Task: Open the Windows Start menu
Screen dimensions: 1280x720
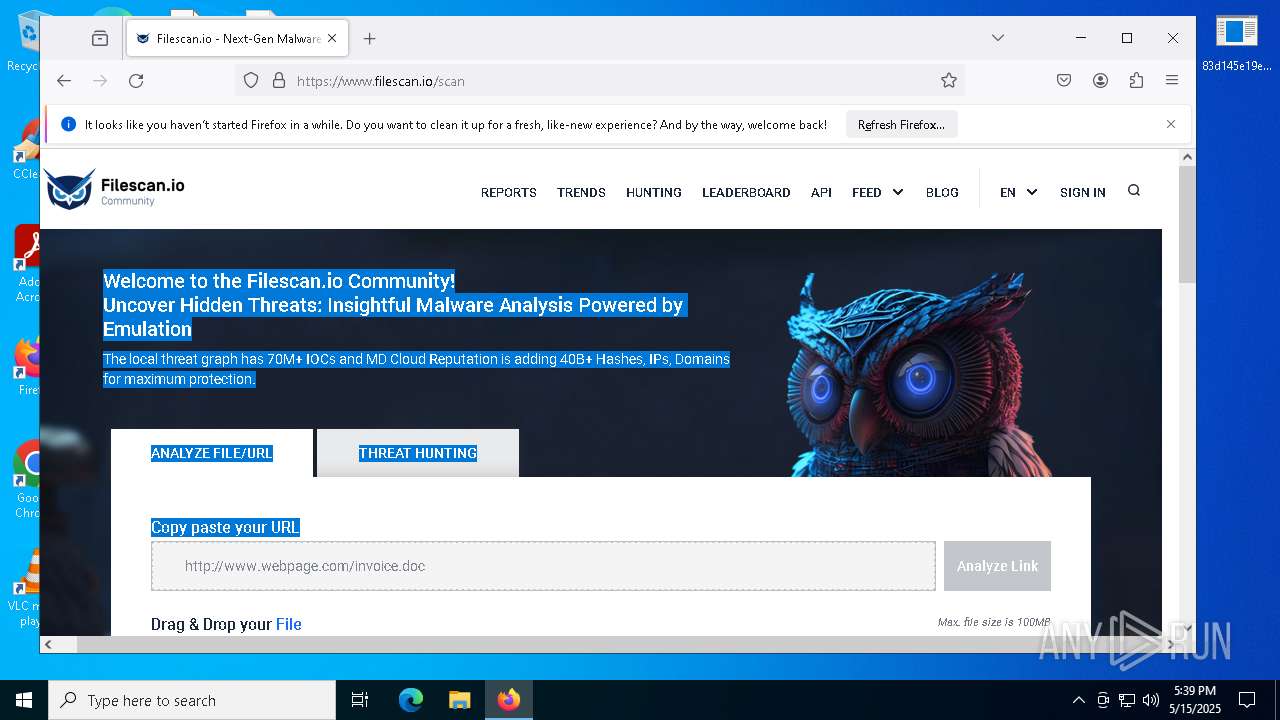Action: coord(24,700)
